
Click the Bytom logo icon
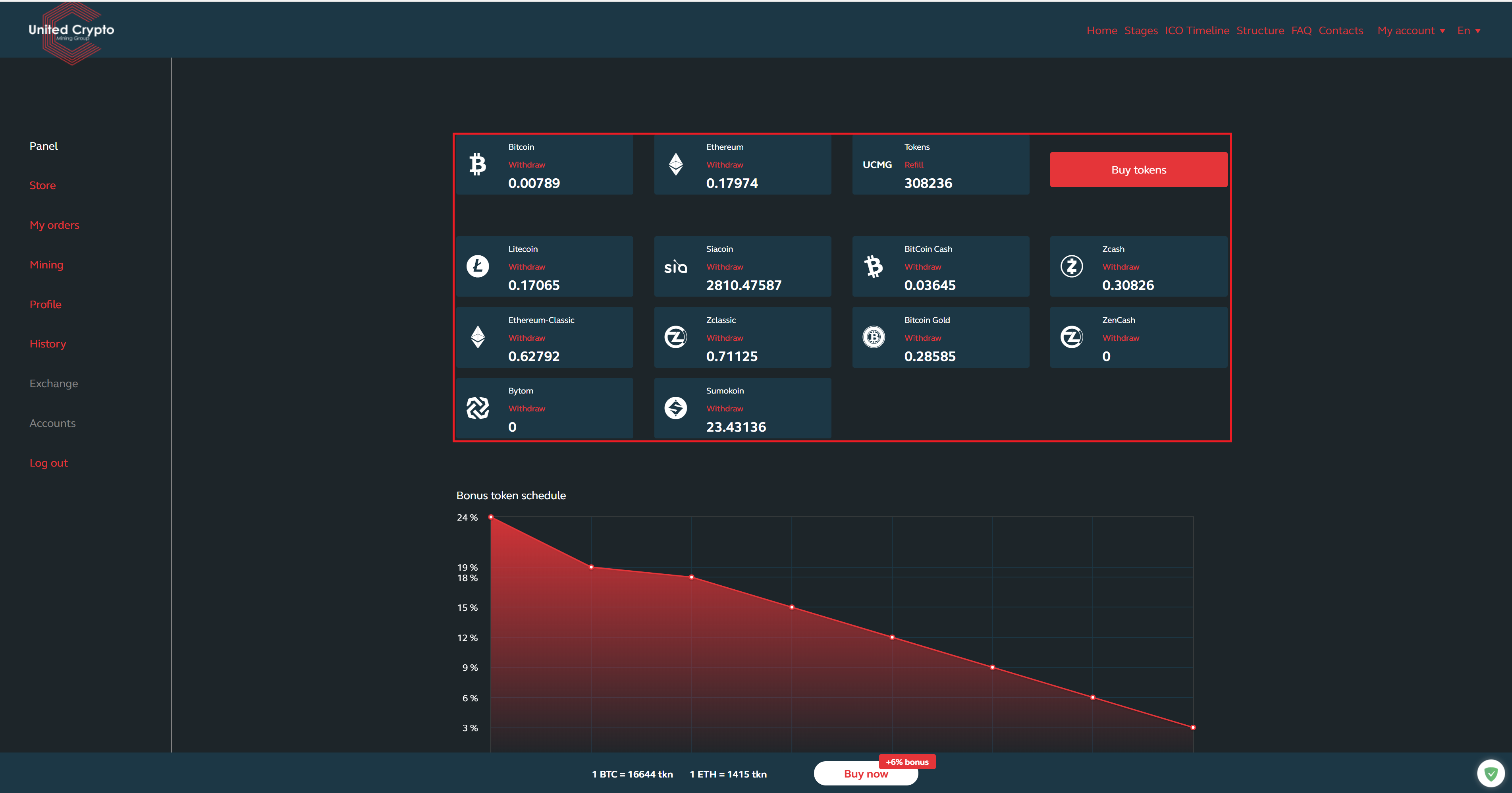[477, 408]
